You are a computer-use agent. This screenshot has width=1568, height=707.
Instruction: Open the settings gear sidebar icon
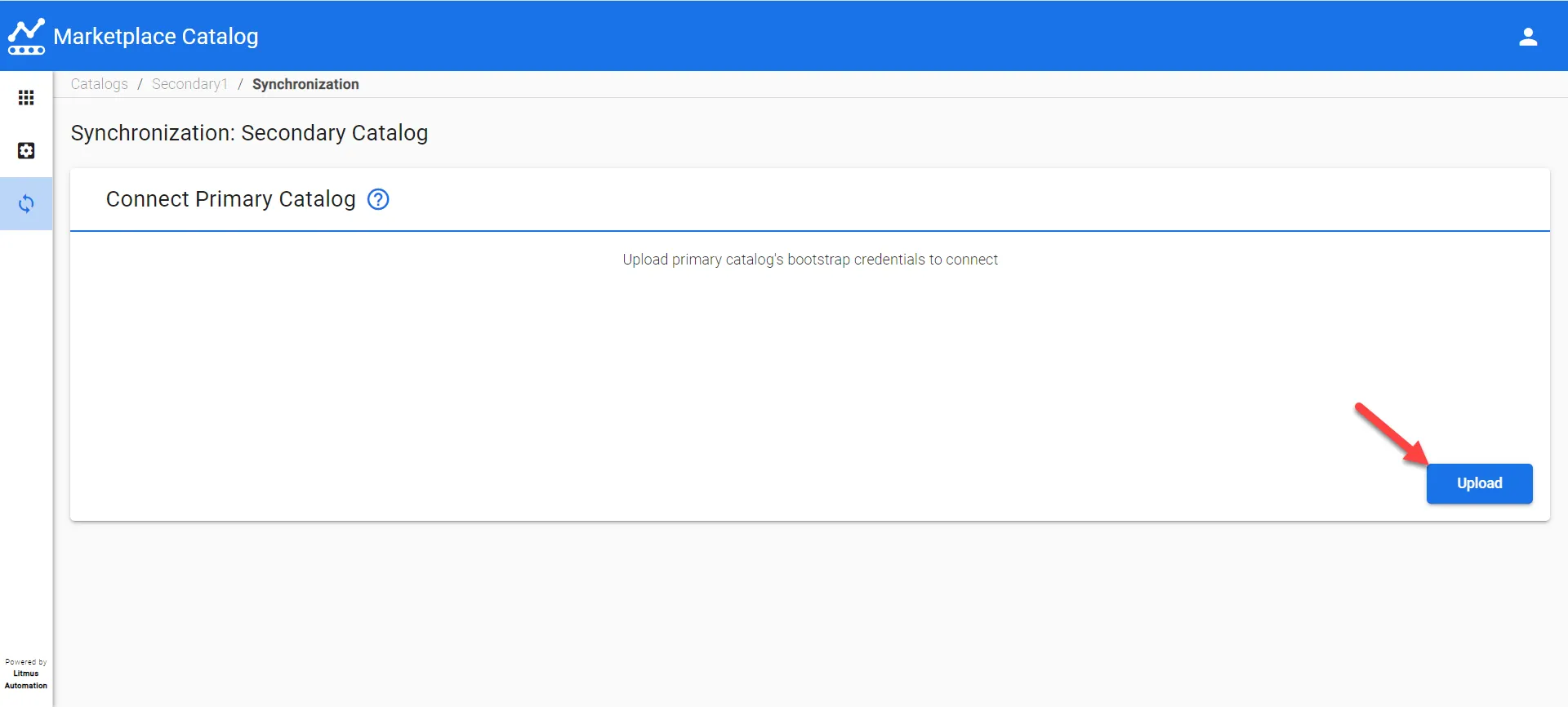pyautogui.click(x=26, y=151)
